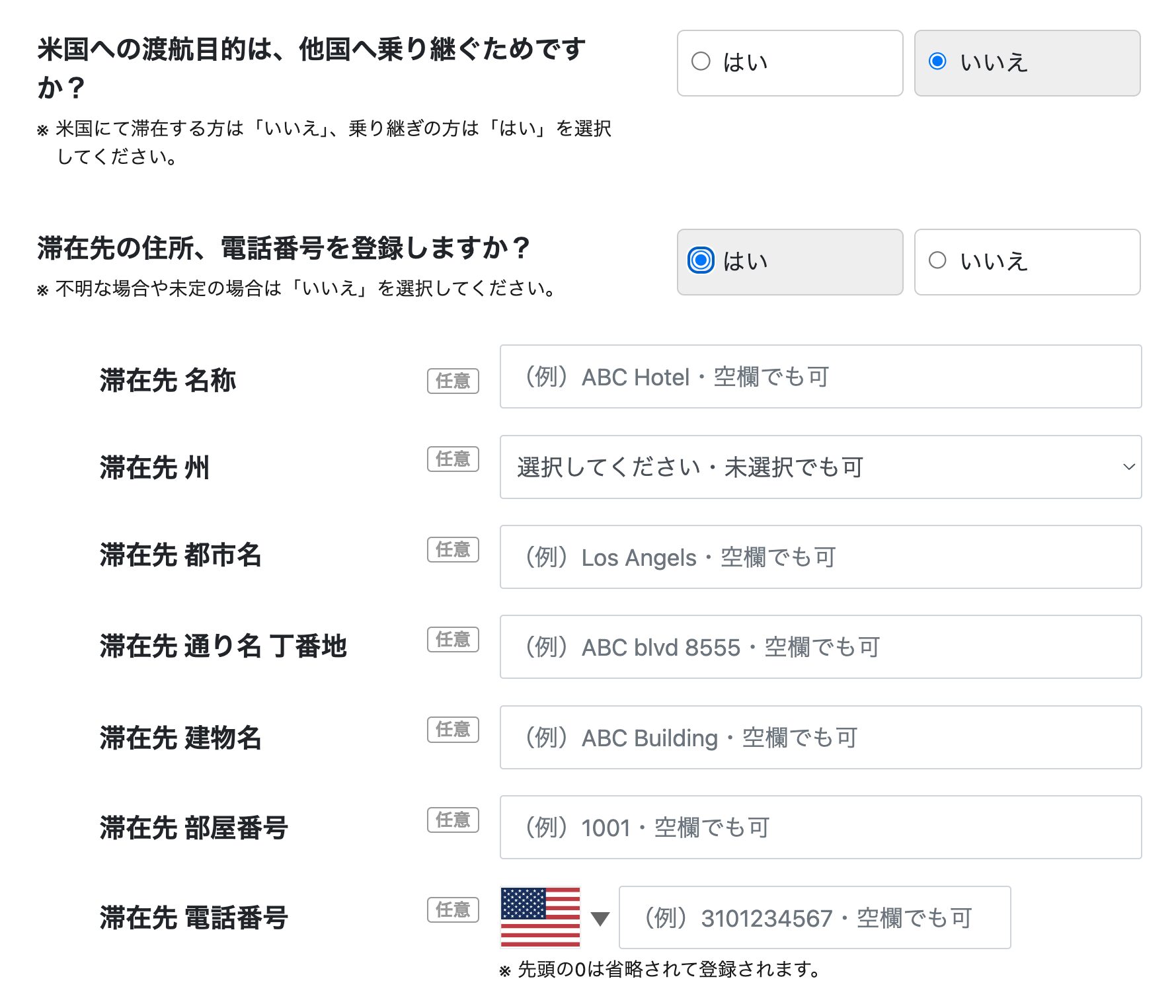Click the 滞在先 電話番号 phone number input
This screenshot has height=1008, width=1176.
pos(814,917)
